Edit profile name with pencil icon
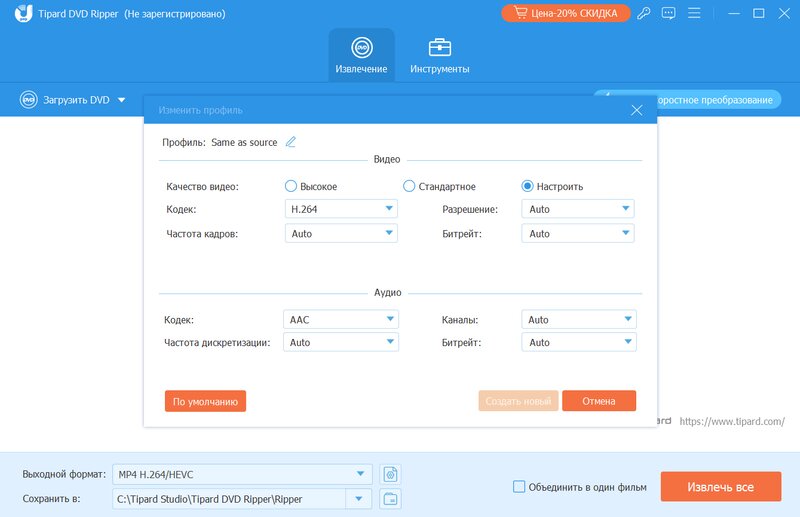This screenshot has height=517, width=800. [x=290, y=142]
